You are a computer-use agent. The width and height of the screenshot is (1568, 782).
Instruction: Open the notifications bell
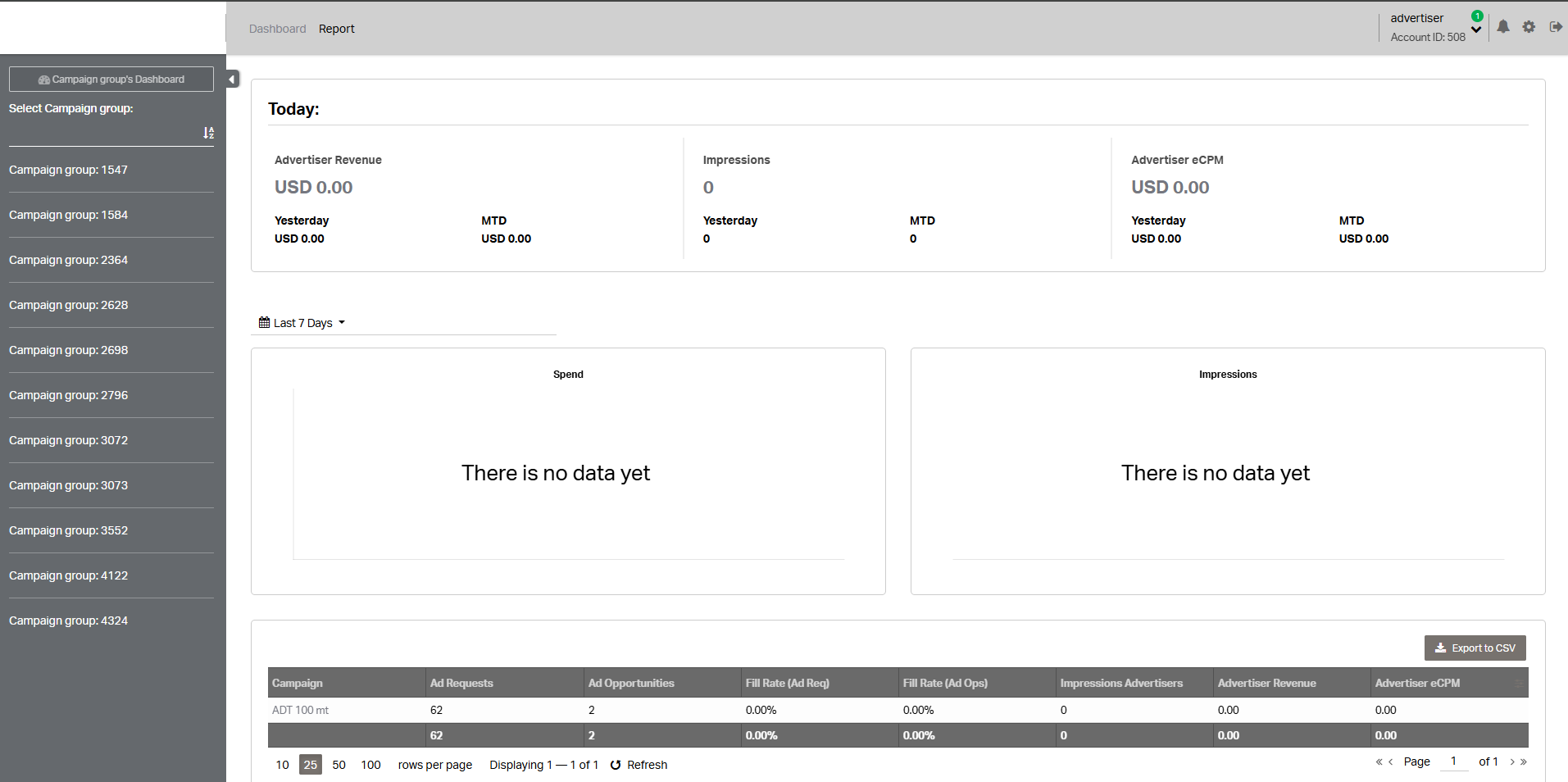pos(1503,27)
